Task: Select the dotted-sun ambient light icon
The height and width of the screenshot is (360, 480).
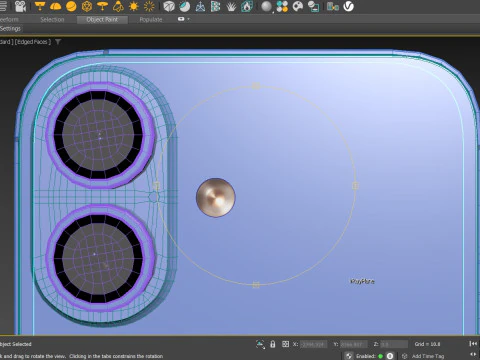Action: pos(149,6)
